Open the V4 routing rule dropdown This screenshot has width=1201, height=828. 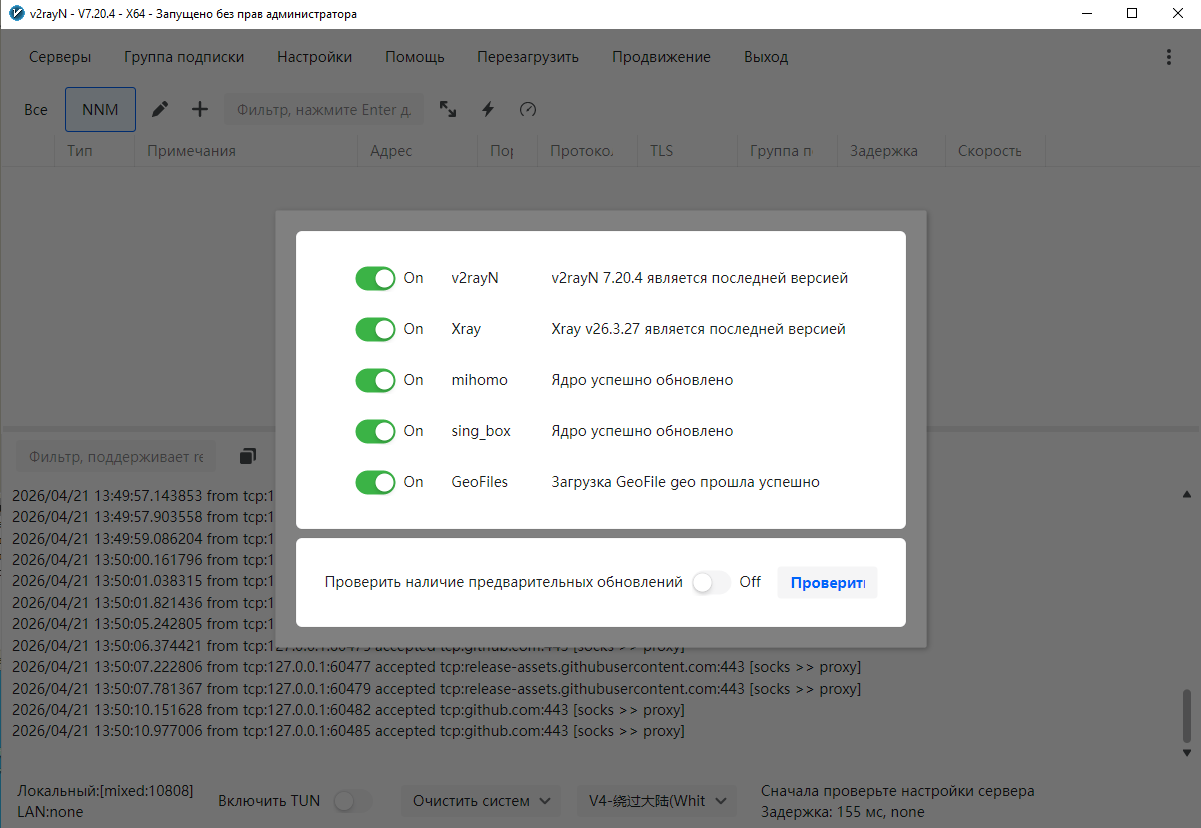click(657, 801)
